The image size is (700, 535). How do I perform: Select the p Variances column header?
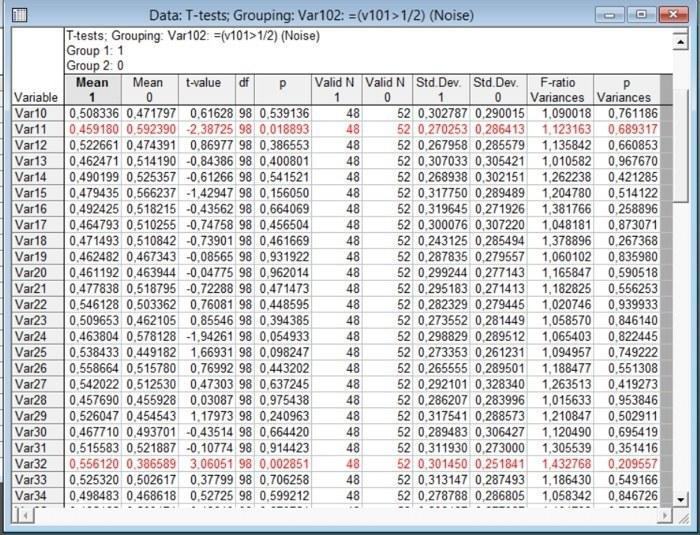pyautogui.click(x=626, y=90)
